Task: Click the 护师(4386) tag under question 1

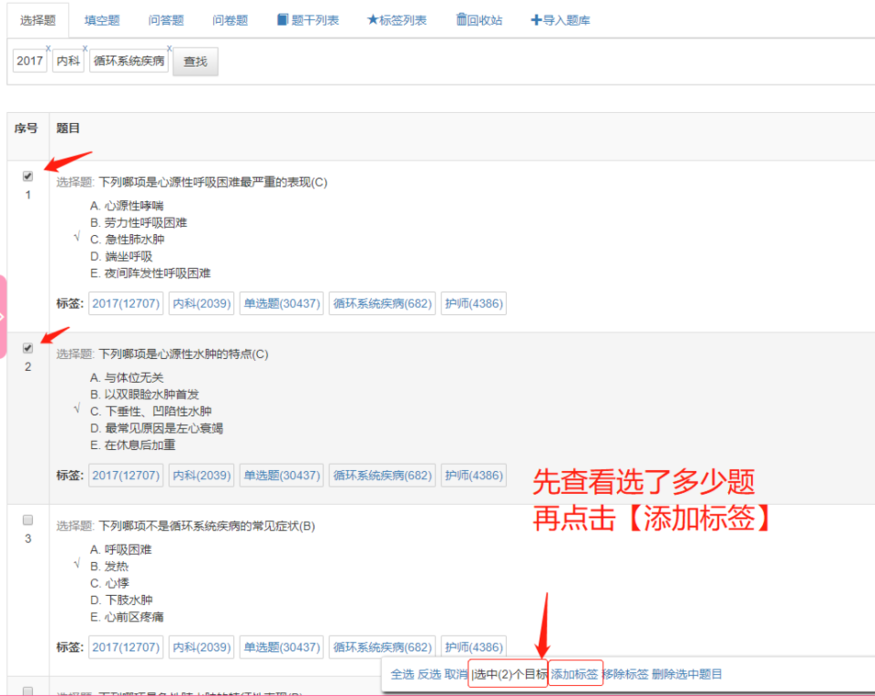Action: [474, 304]
